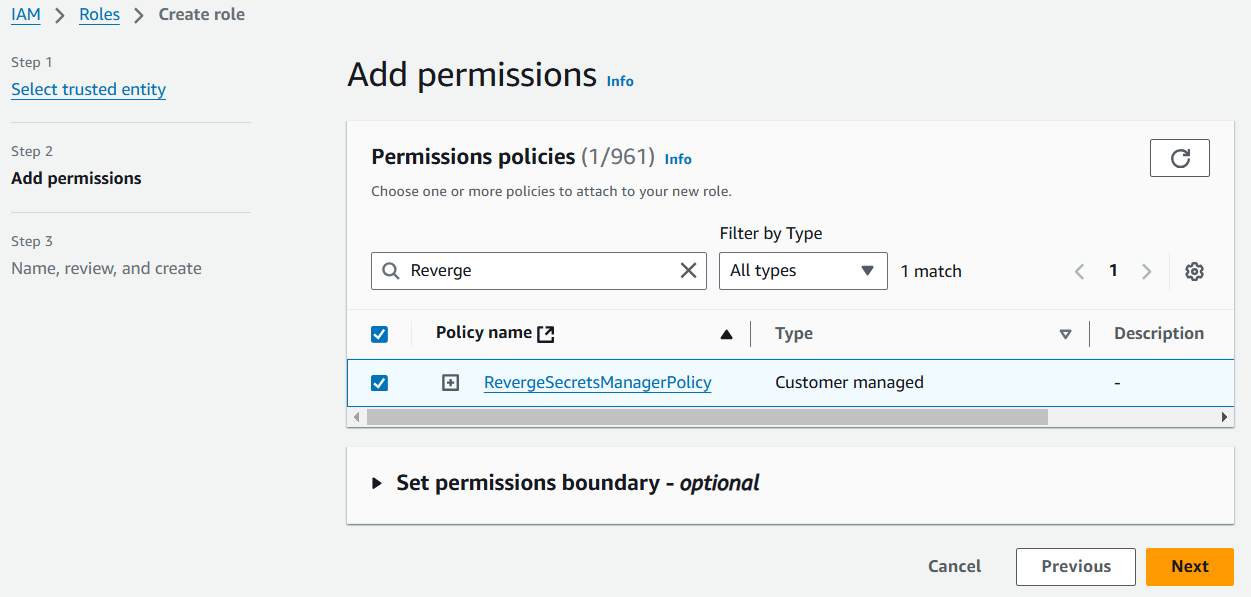This screenshot has height=597, width=1251.
Task: Expand Set permissions boundary section
Action: click(377, 483)
